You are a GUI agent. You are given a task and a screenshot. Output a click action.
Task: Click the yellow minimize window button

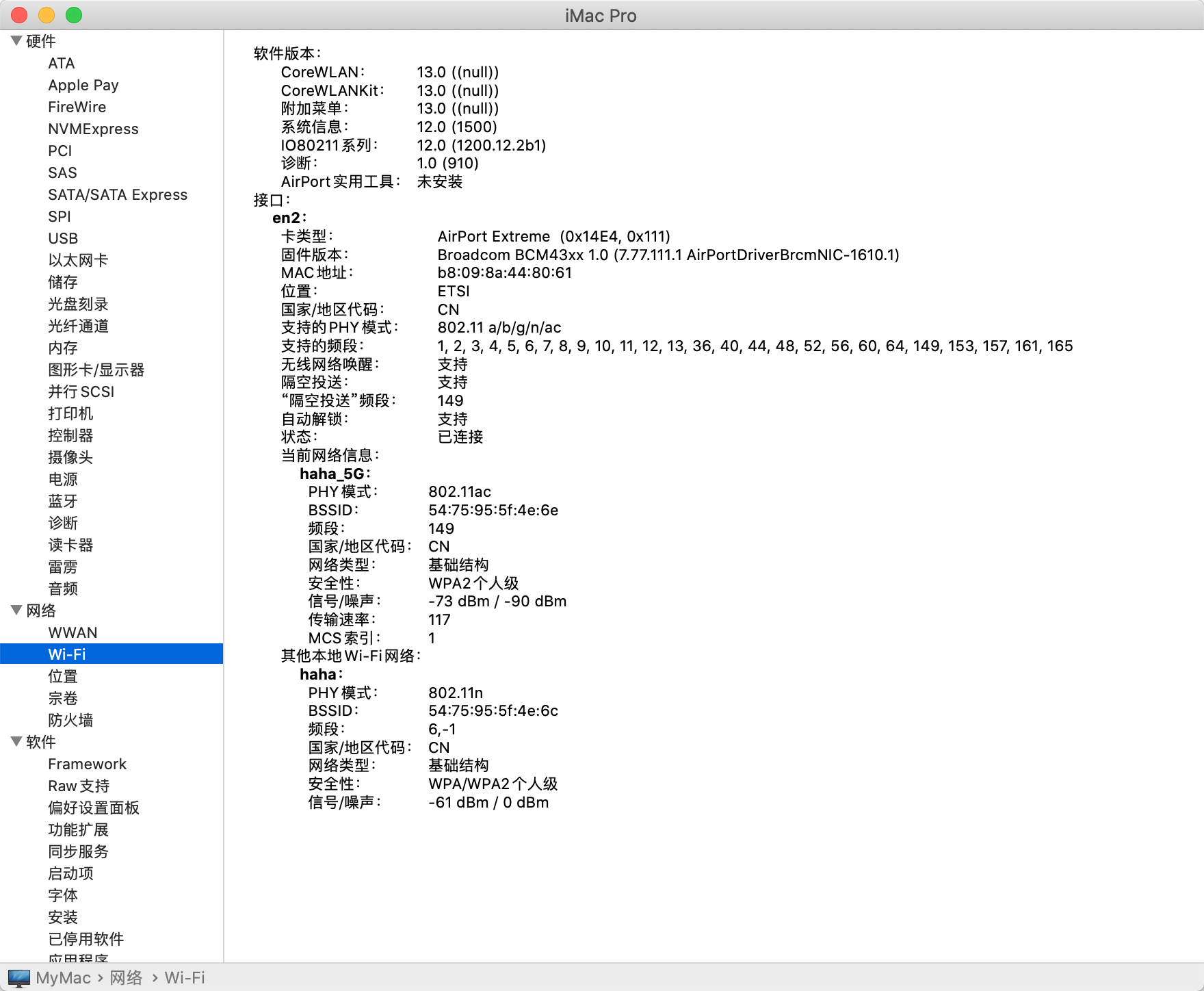click(47, 15)
